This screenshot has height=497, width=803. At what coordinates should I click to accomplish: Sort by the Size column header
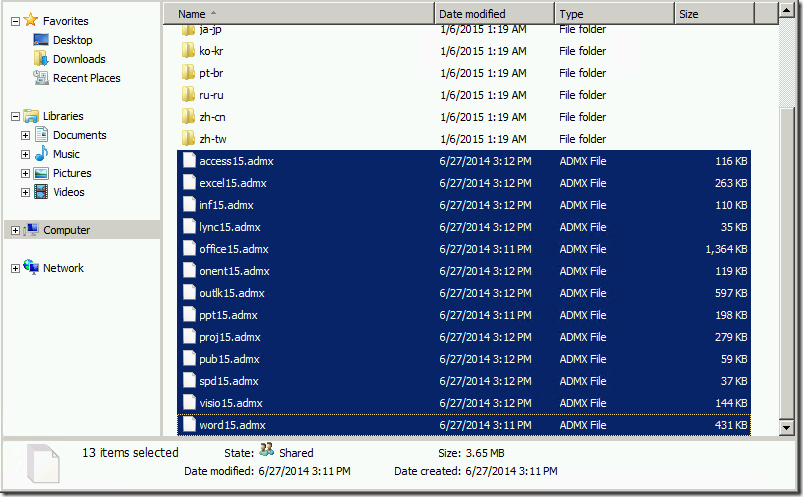714,14
